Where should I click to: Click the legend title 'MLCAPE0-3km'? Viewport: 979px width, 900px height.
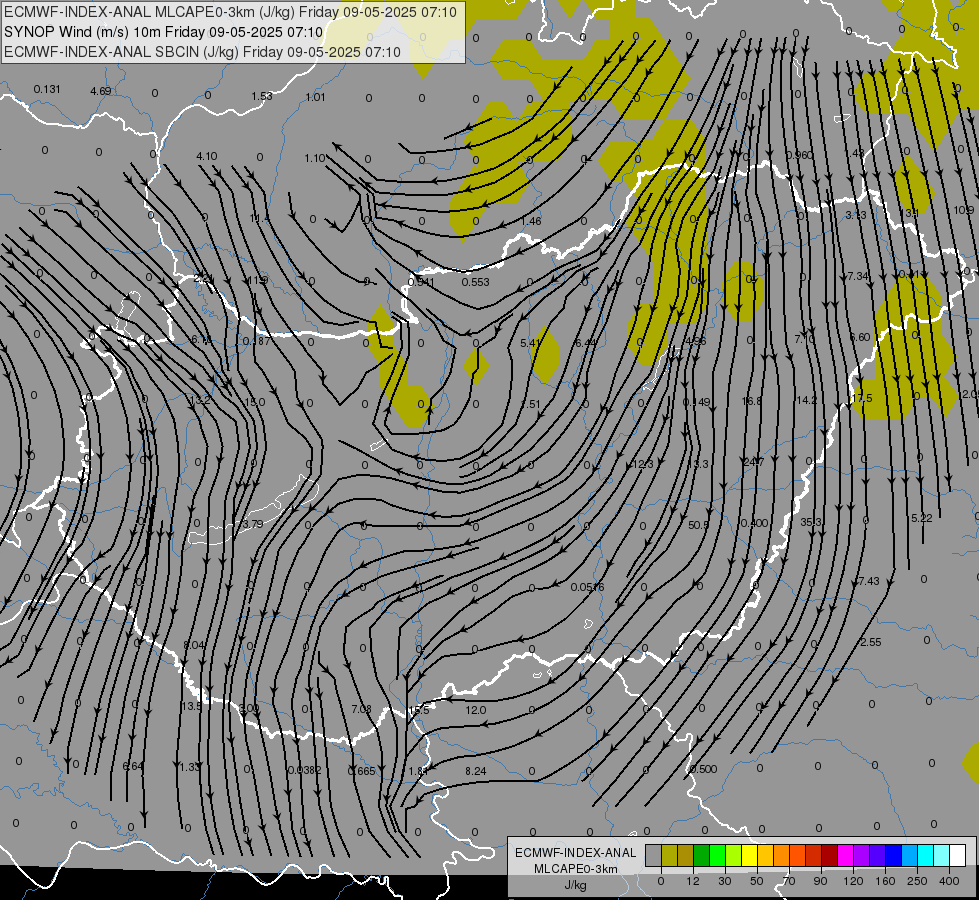tap(575, 869)
